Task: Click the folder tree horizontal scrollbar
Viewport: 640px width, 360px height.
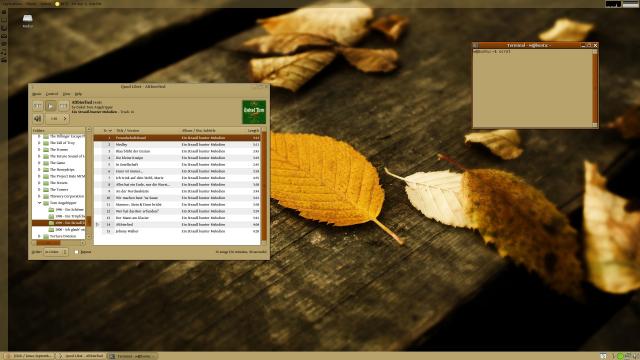Action: 48,243
